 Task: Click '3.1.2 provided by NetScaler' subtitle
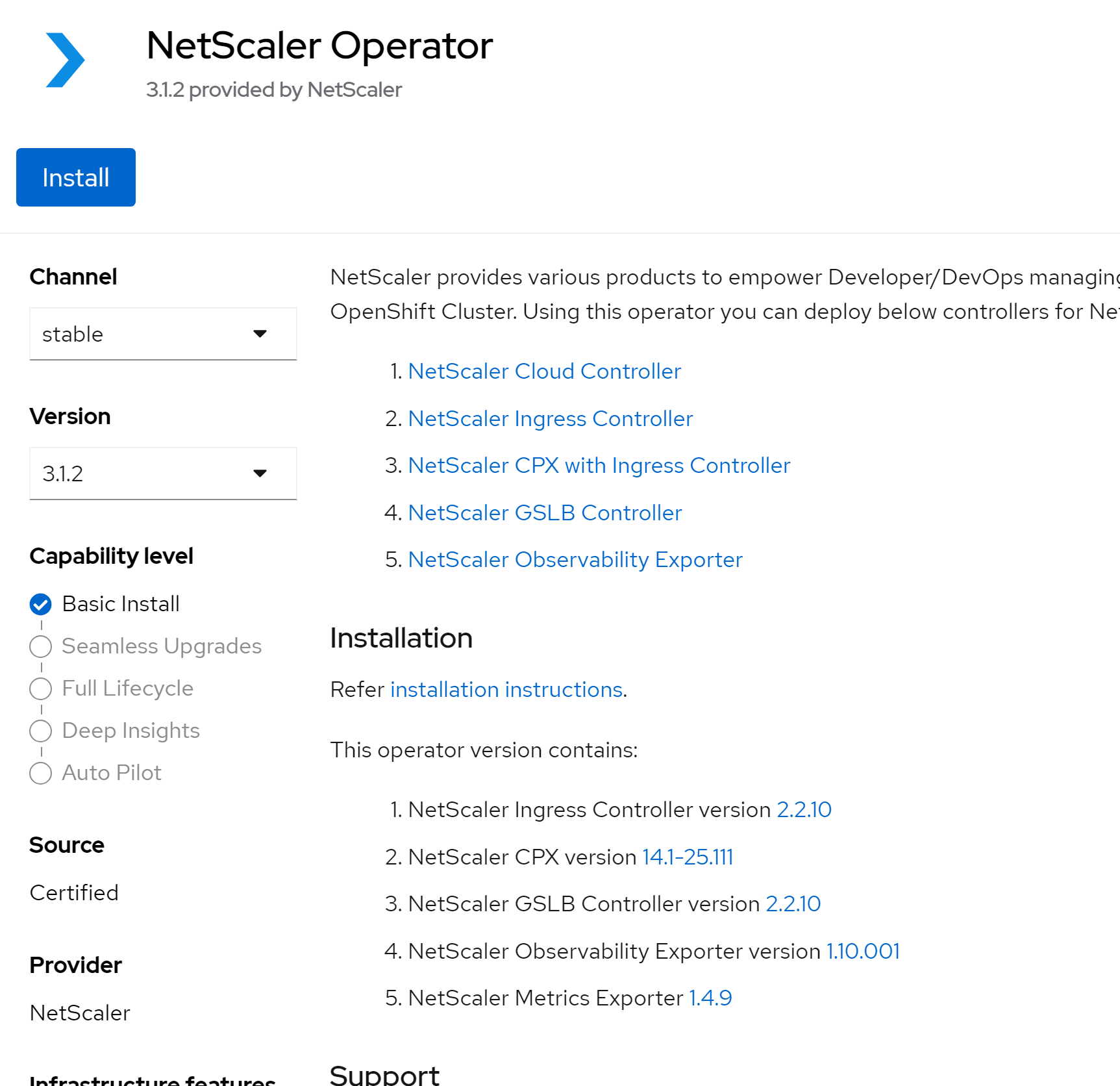point(274,90)
